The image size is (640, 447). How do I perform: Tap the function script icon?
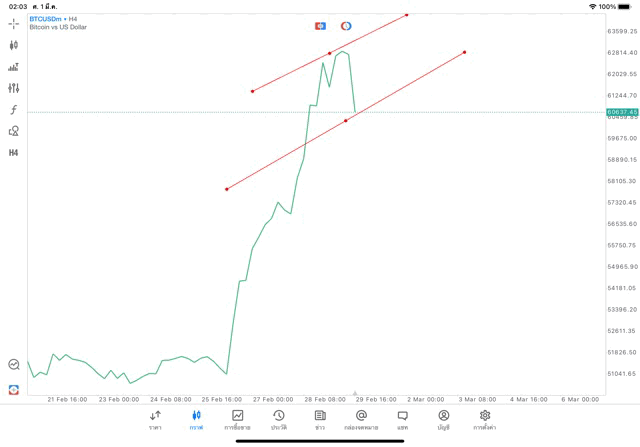[x=14, y=110]
